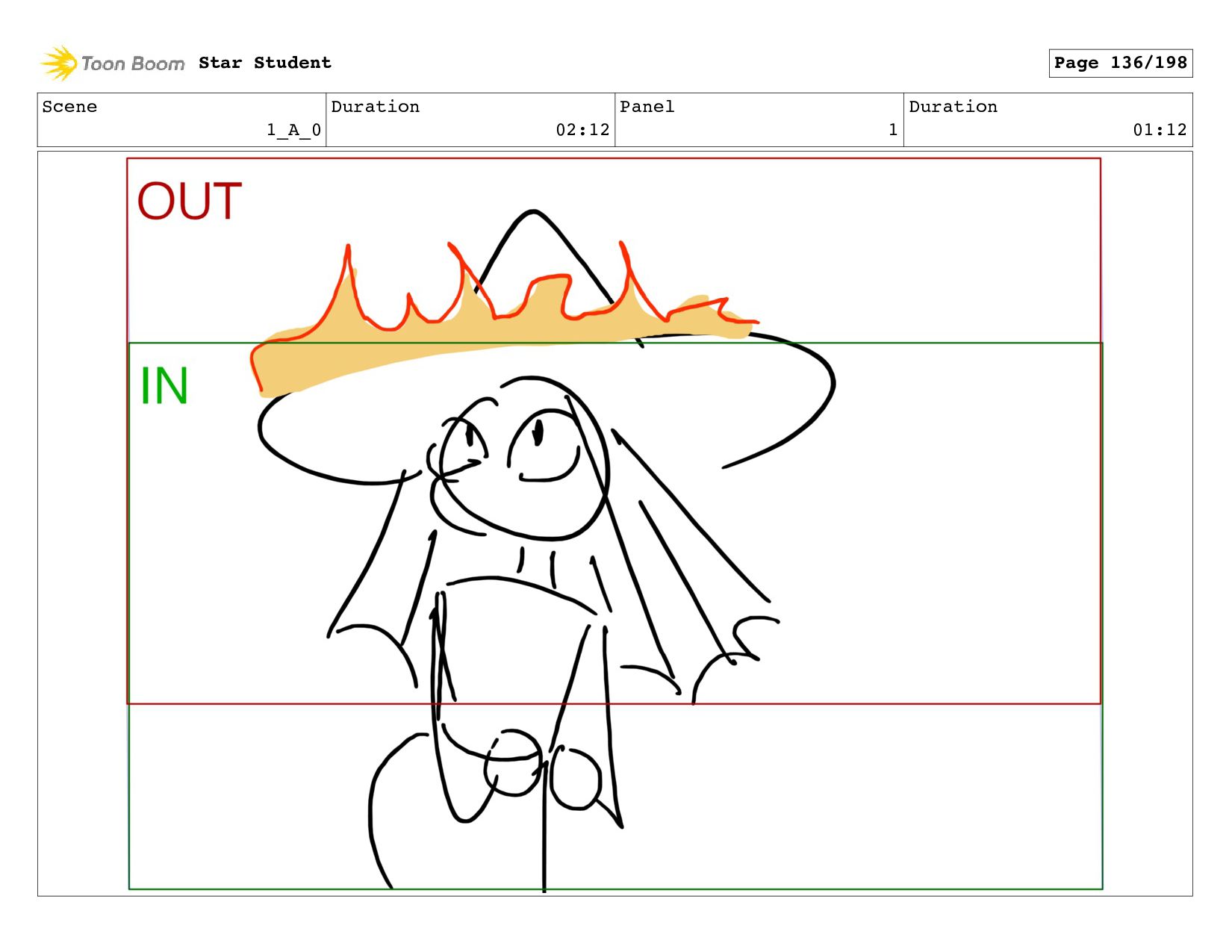
Task: Click the 'Scene' header label
Action: pos(69,107)
